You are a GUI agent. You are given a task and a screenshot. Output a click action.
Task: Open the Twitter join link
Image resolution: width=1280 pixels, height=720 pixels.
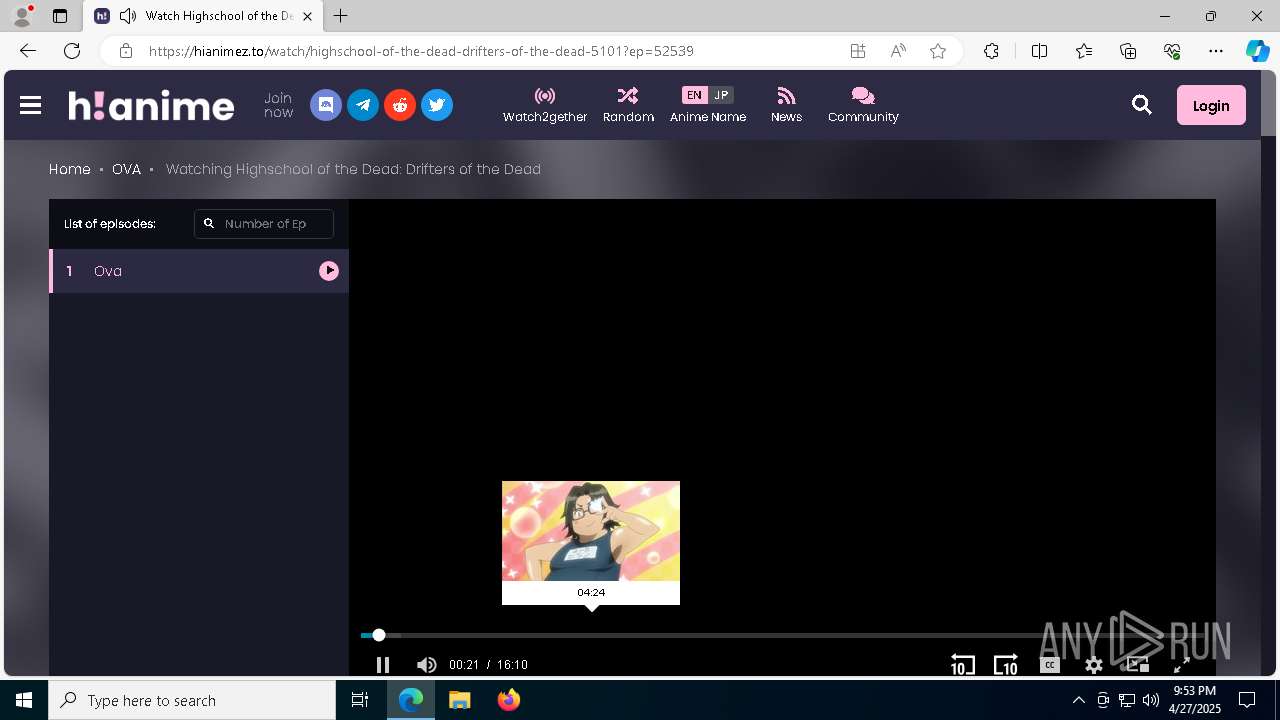(437, 105)
